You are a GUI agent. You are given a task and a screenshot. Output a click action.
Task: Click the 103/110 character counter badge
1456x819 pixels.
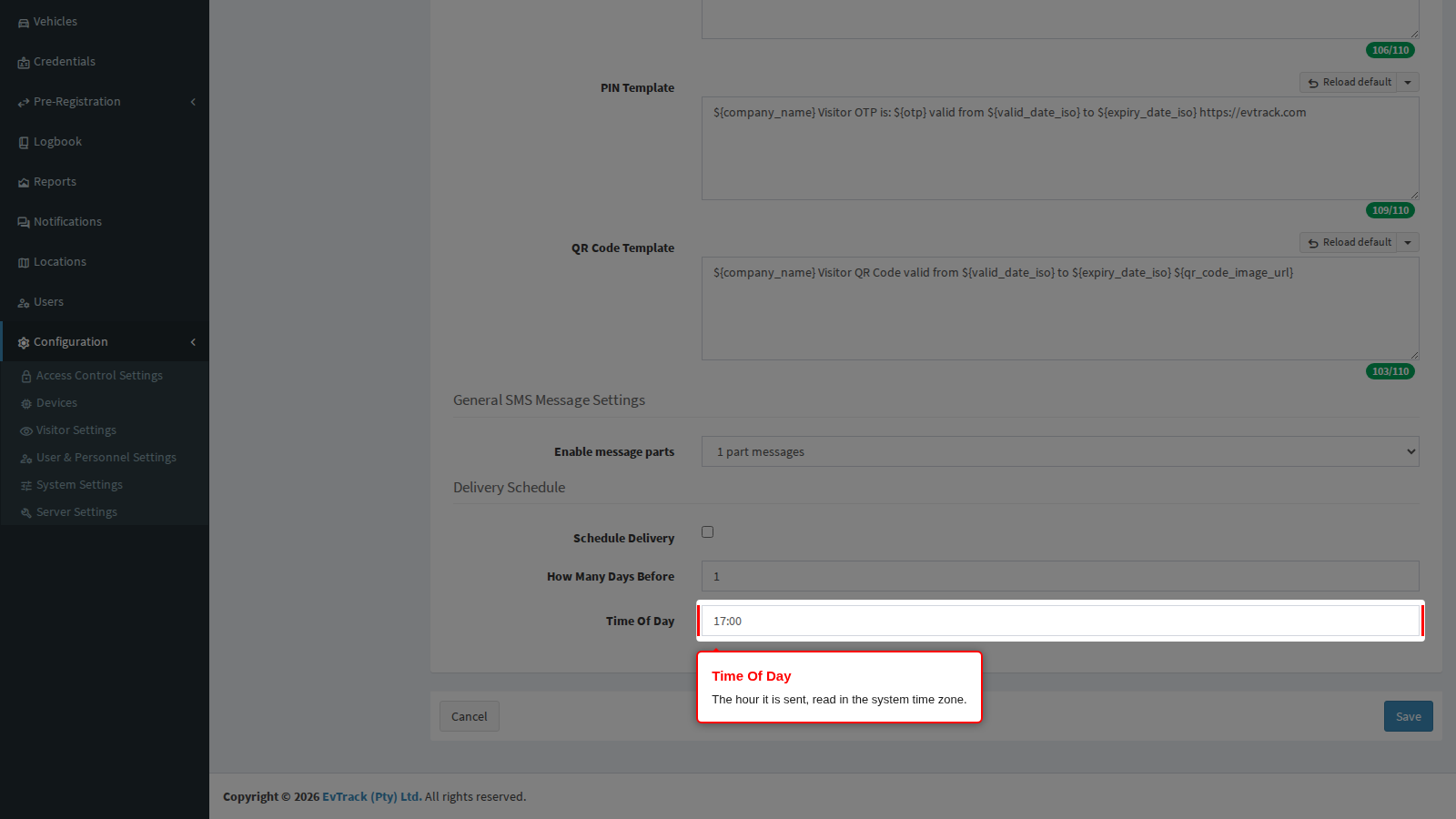1390,371
